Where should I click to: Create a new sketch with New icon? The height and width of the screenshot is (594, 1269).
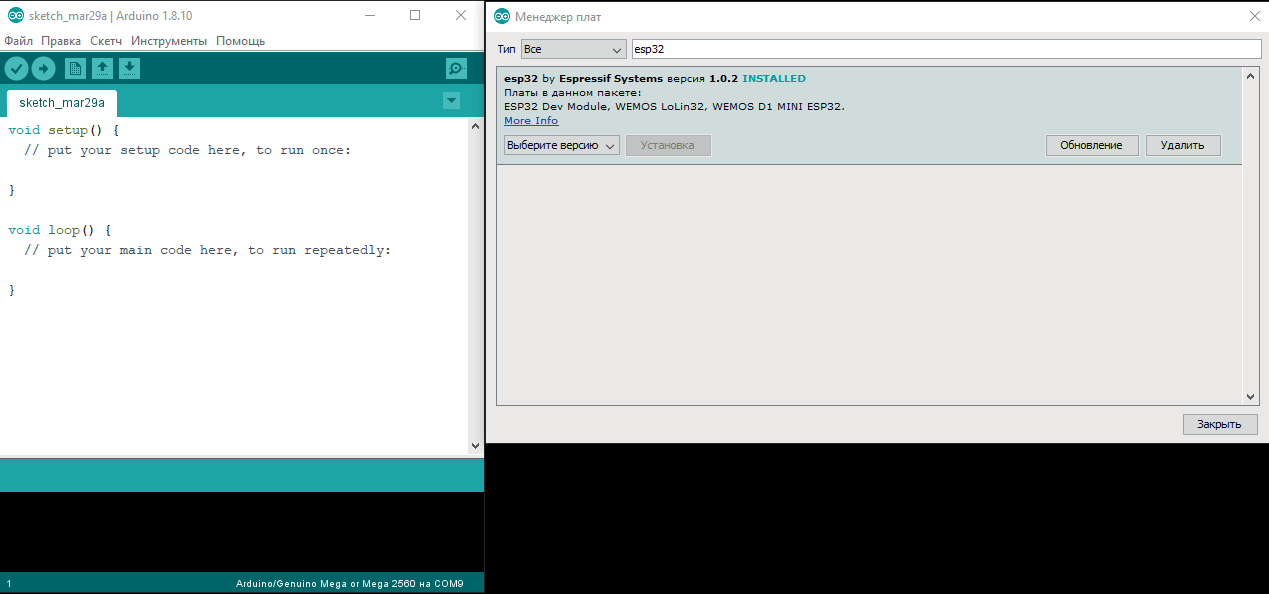[x=75, y=68]
